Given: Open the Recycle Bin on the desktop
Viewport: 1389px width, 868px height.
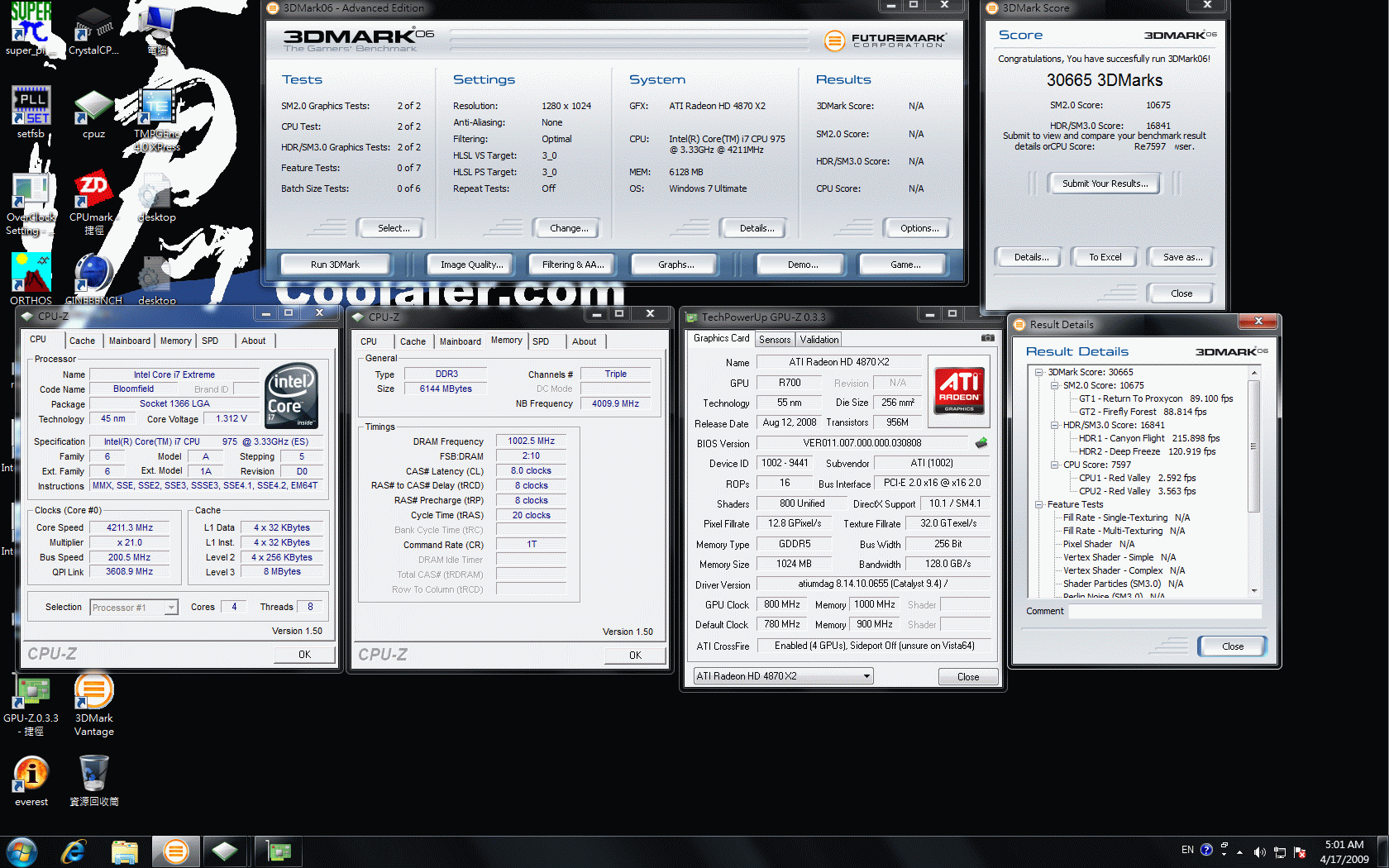Looking at the screenshot, I should coord(93,780).
